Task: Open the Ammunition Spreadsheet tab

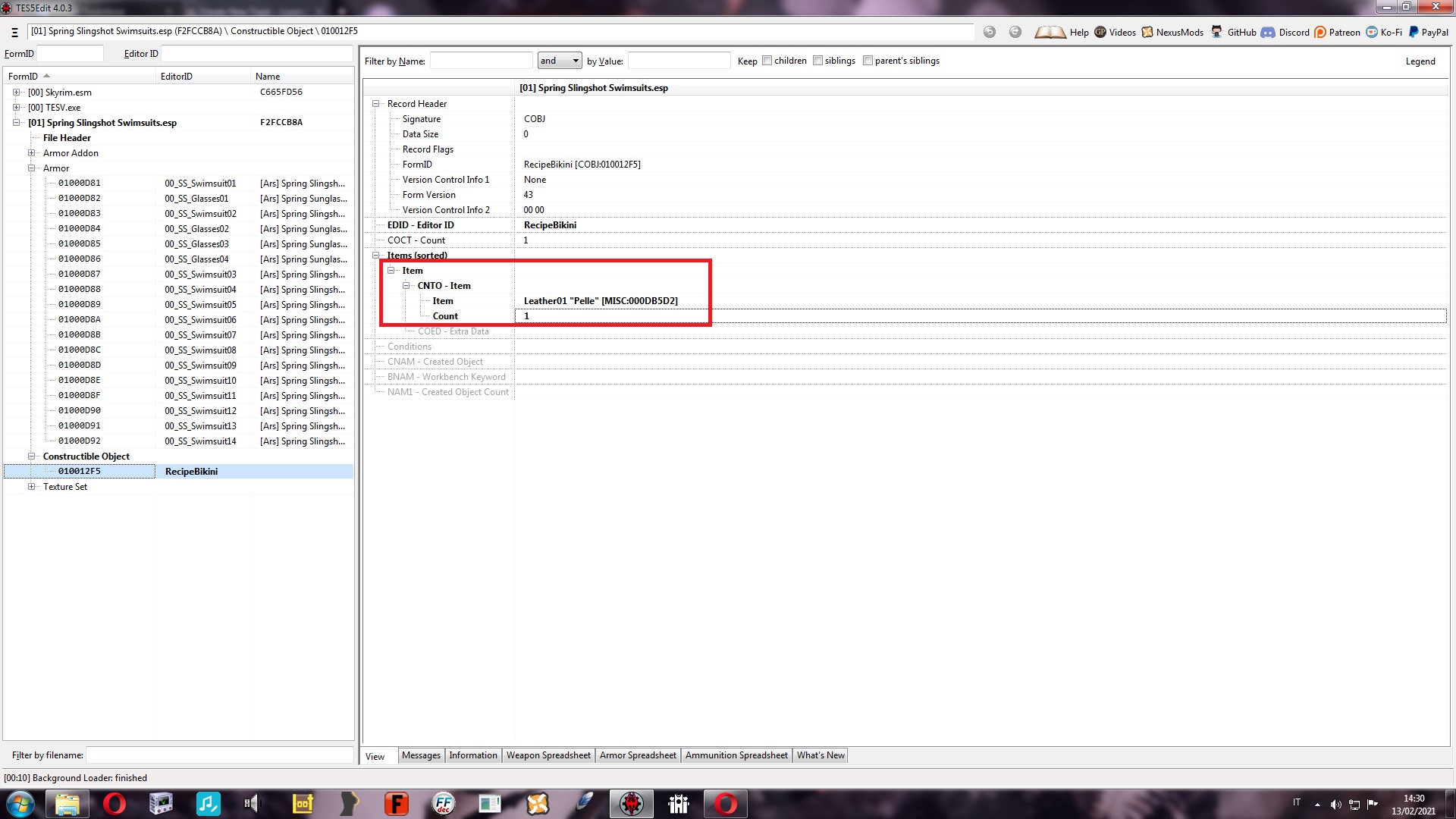Action: tap(736, 755)
